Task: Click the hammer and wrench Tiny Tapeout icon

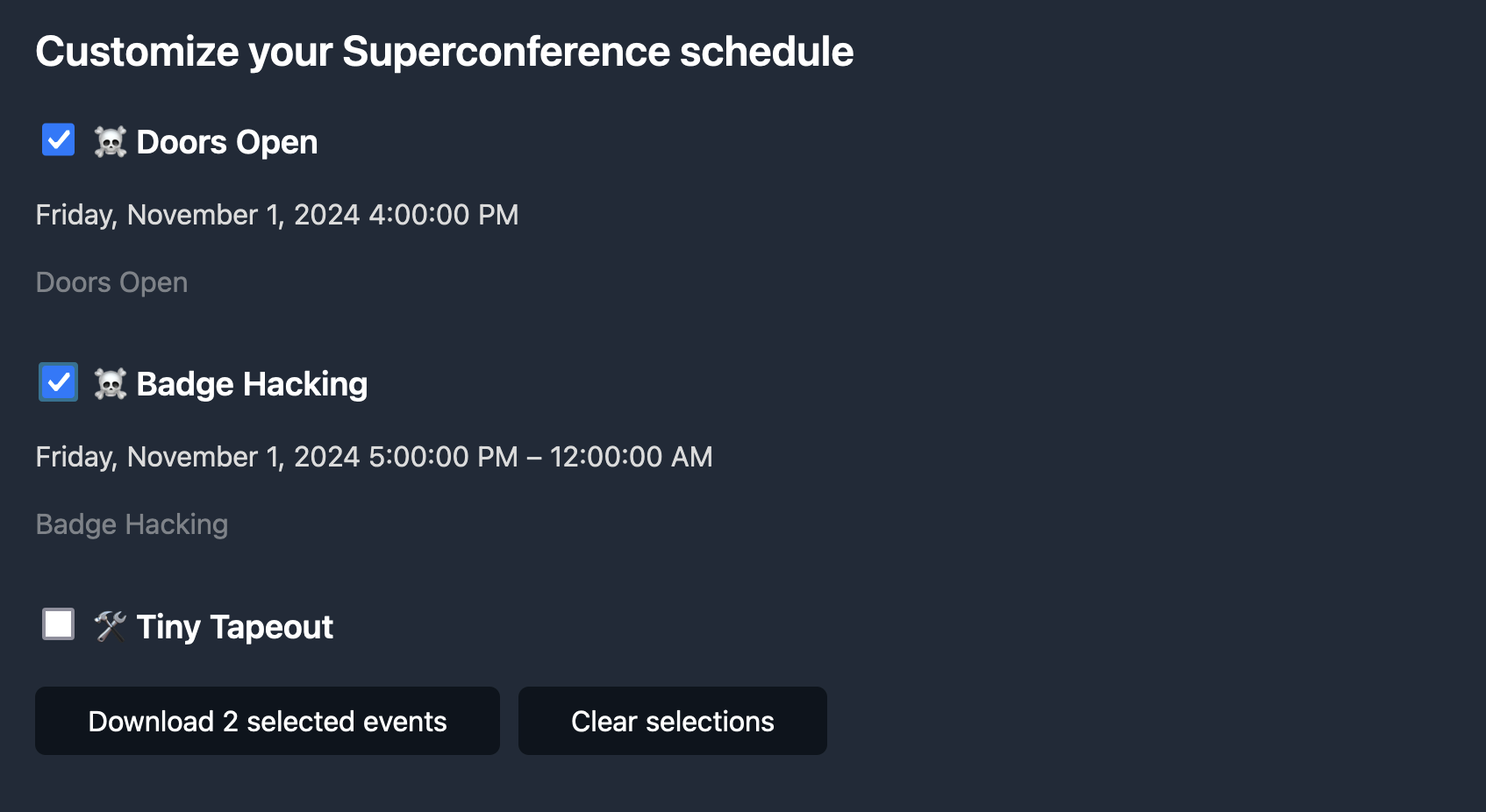Action: 111,626
